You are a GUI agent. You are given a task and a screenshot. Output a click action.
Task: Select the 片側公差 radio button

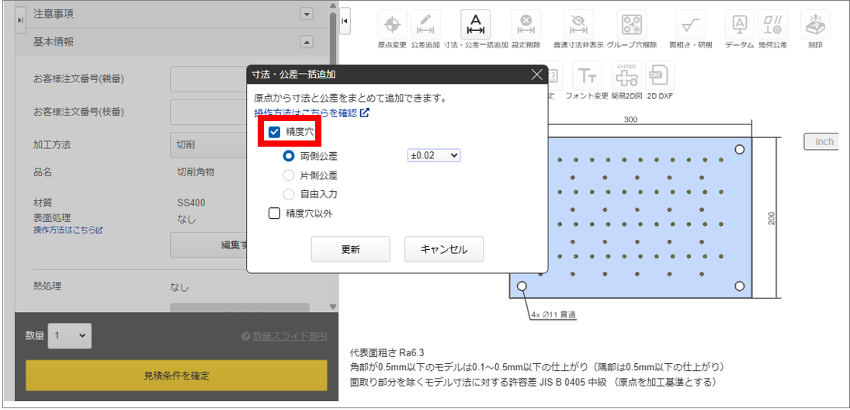click(290, 174)
